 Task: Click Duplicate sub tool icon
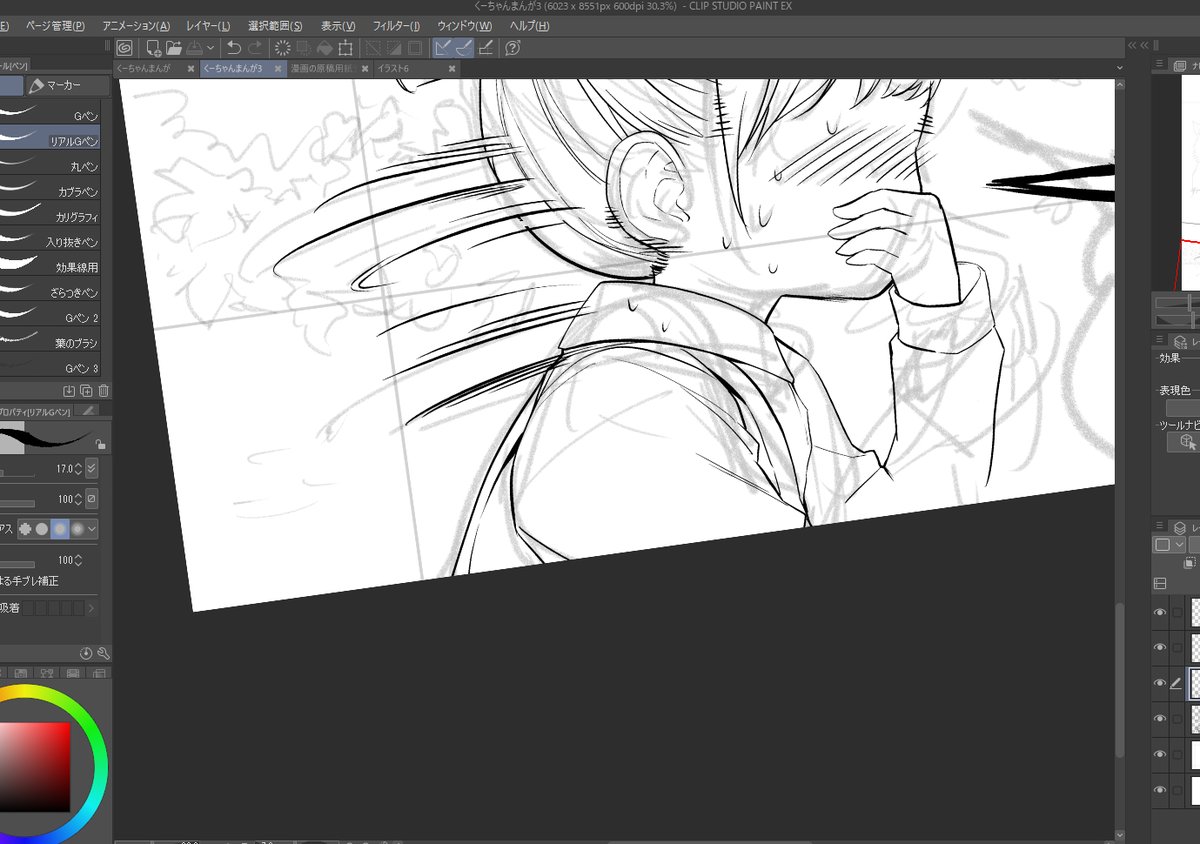click(86, 390)
